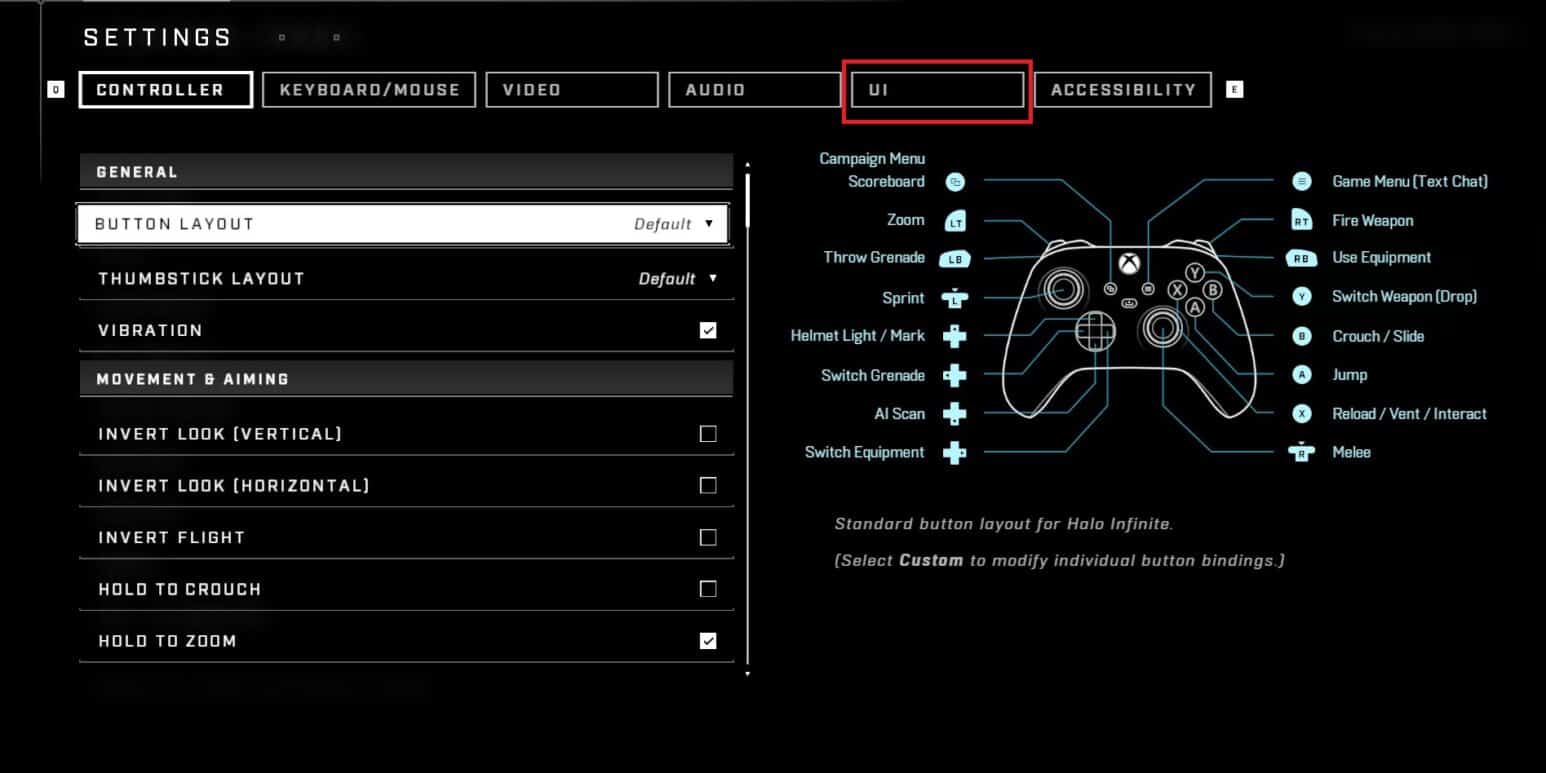This screenshot has height=773, width=1546.
Task: Click the 'Campaign Menu' label
Action: [872, 158]
